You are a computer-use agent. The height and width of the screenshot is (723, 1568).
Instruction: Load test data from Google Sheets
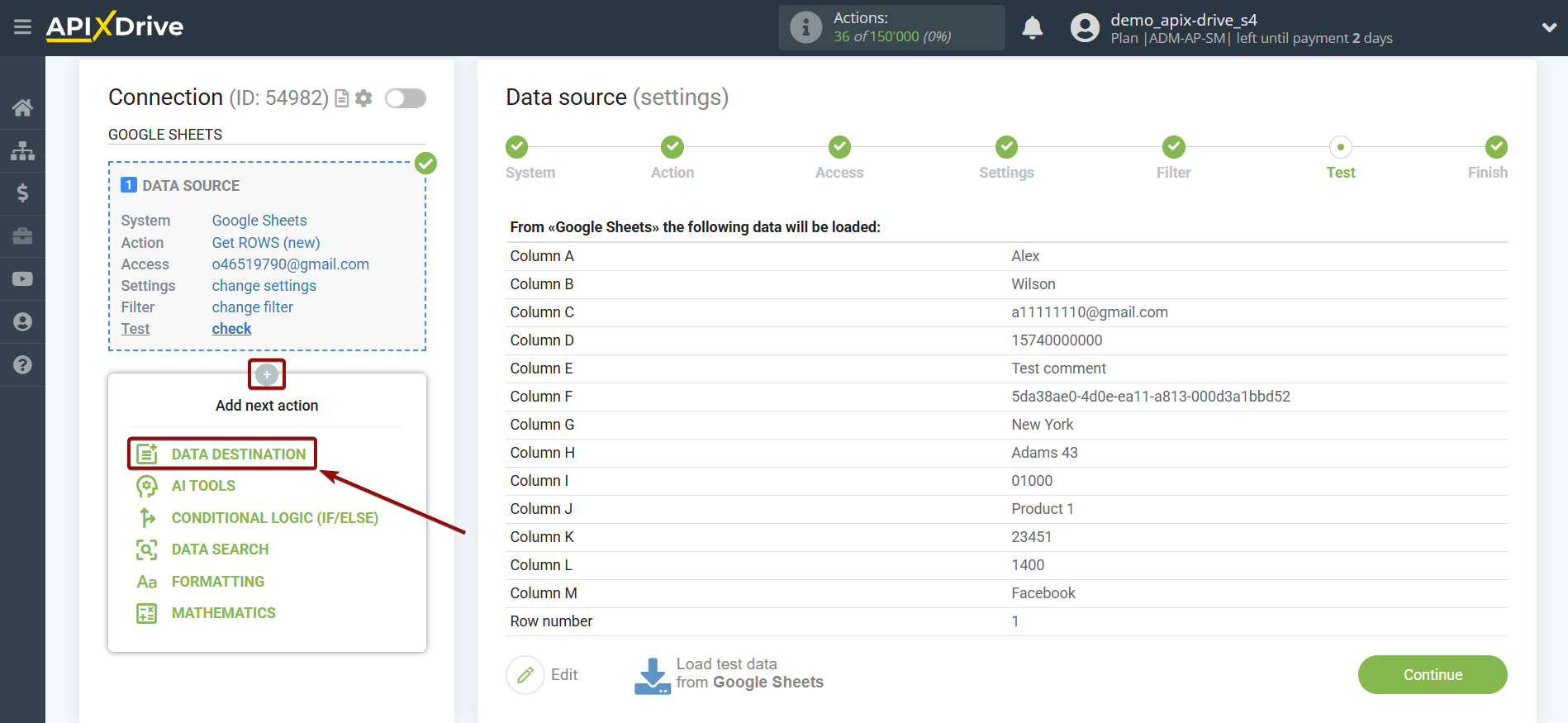(x=729, y=674)
